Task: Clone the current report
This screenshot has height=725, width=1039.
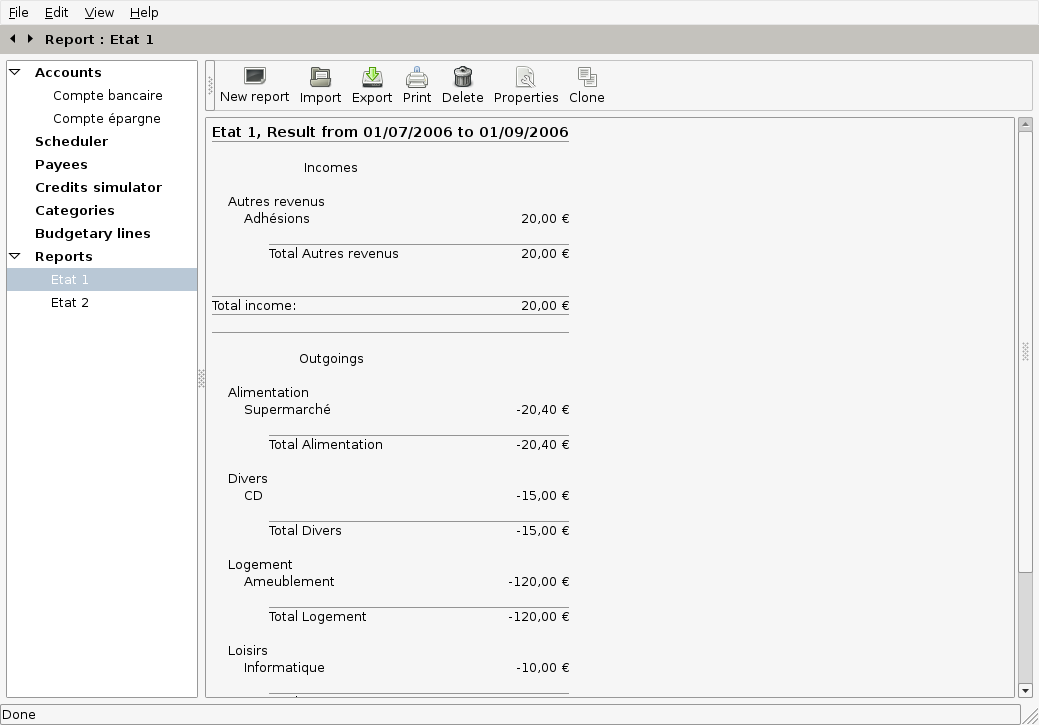Action: (587, 78)
